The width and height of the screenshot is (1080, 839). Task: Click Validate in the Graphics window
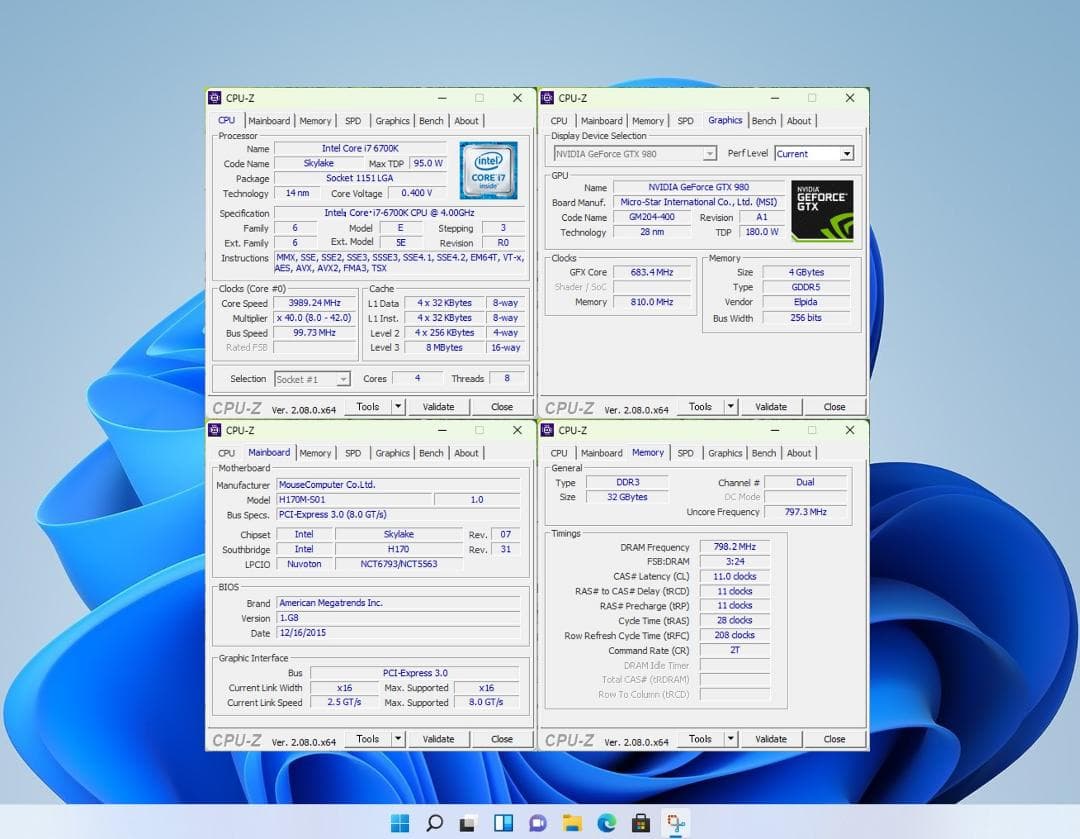click(x=771, y=406)
